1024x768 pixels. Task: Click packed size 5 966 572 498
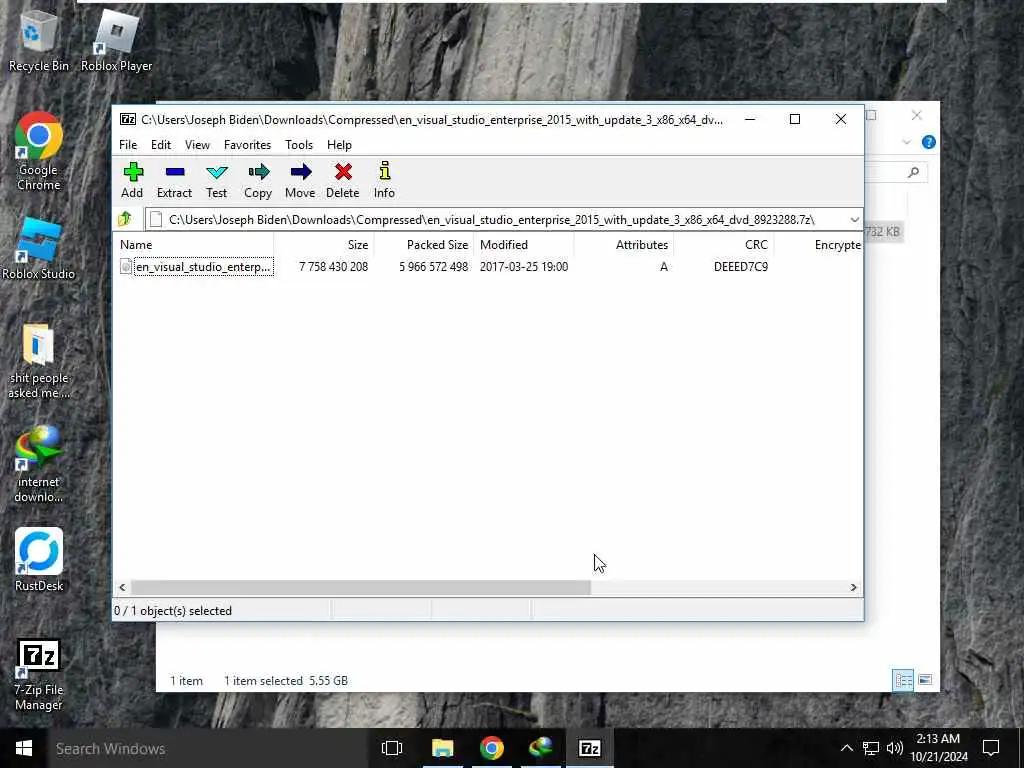click(x=434, y=266)
